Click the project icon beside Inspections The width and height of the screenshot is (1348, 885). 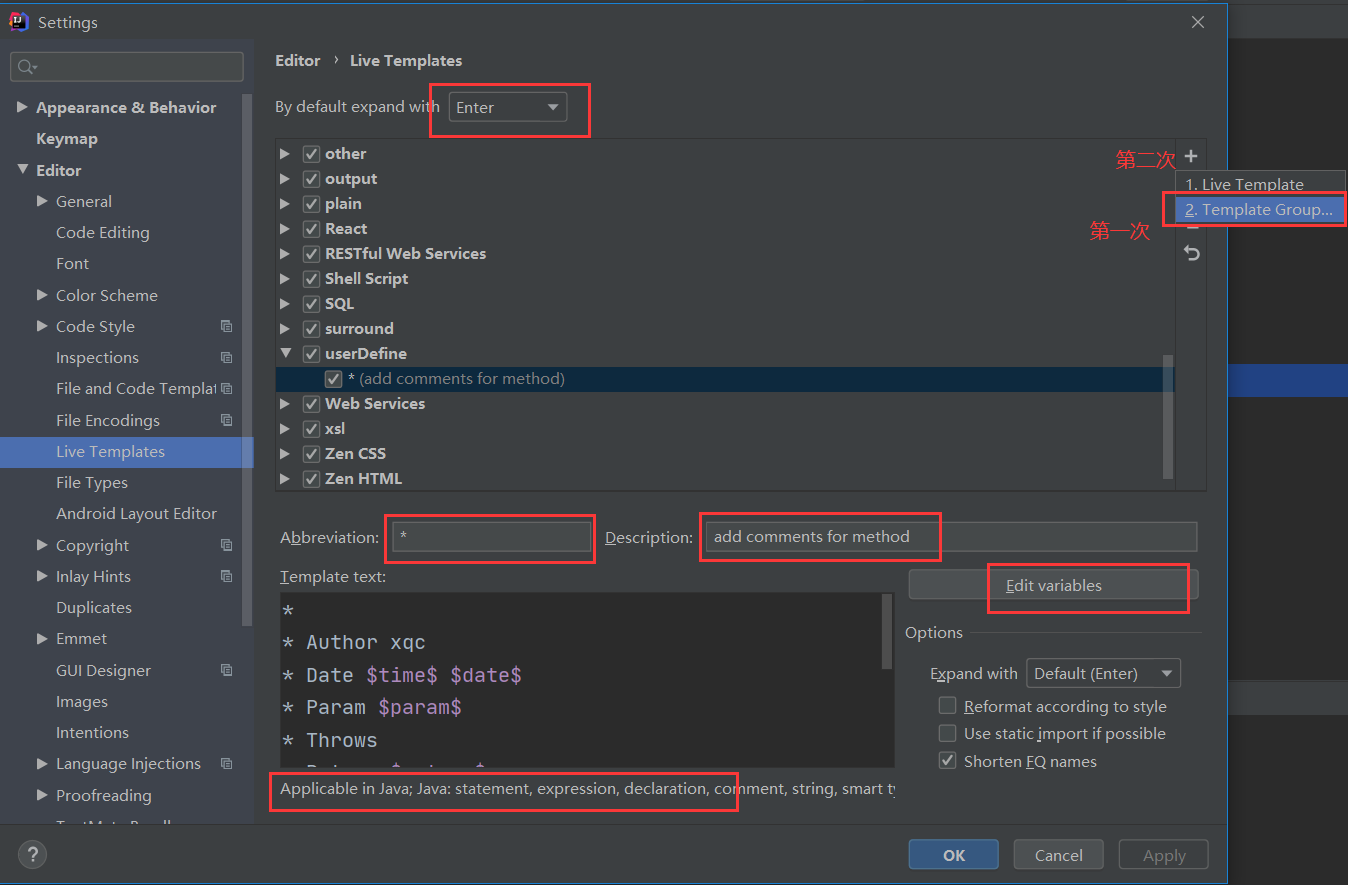coord(226,357)
